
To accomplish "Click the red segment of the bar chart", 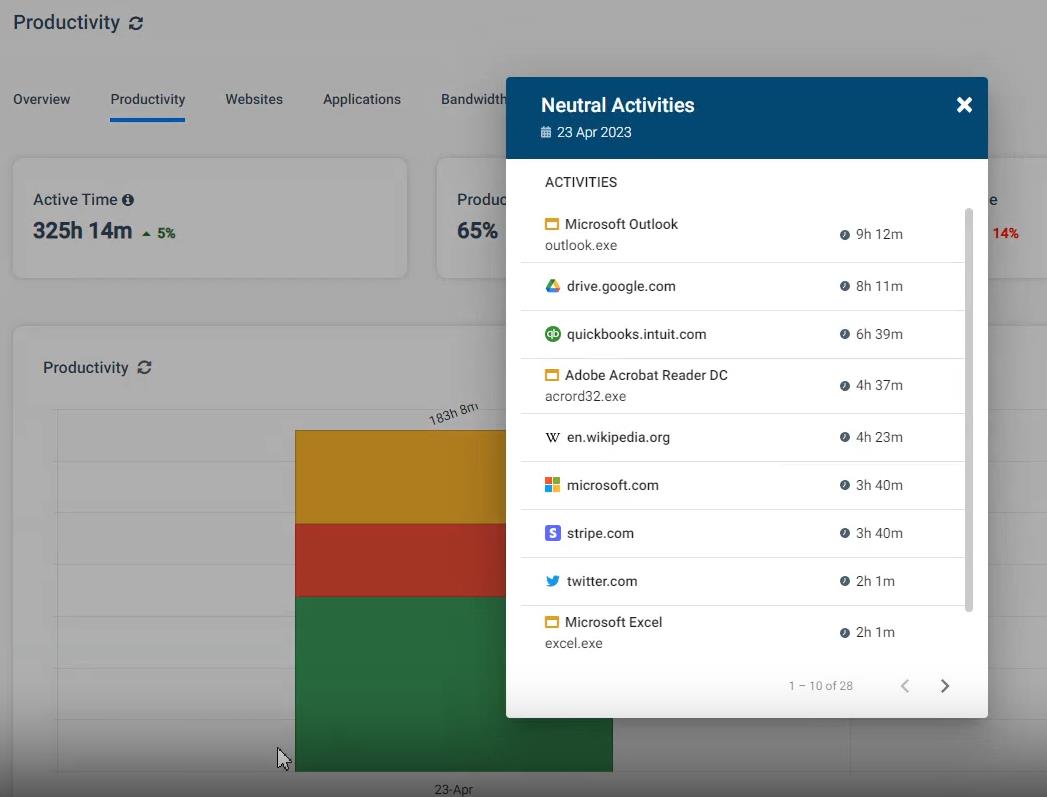I will coord(400,560).
